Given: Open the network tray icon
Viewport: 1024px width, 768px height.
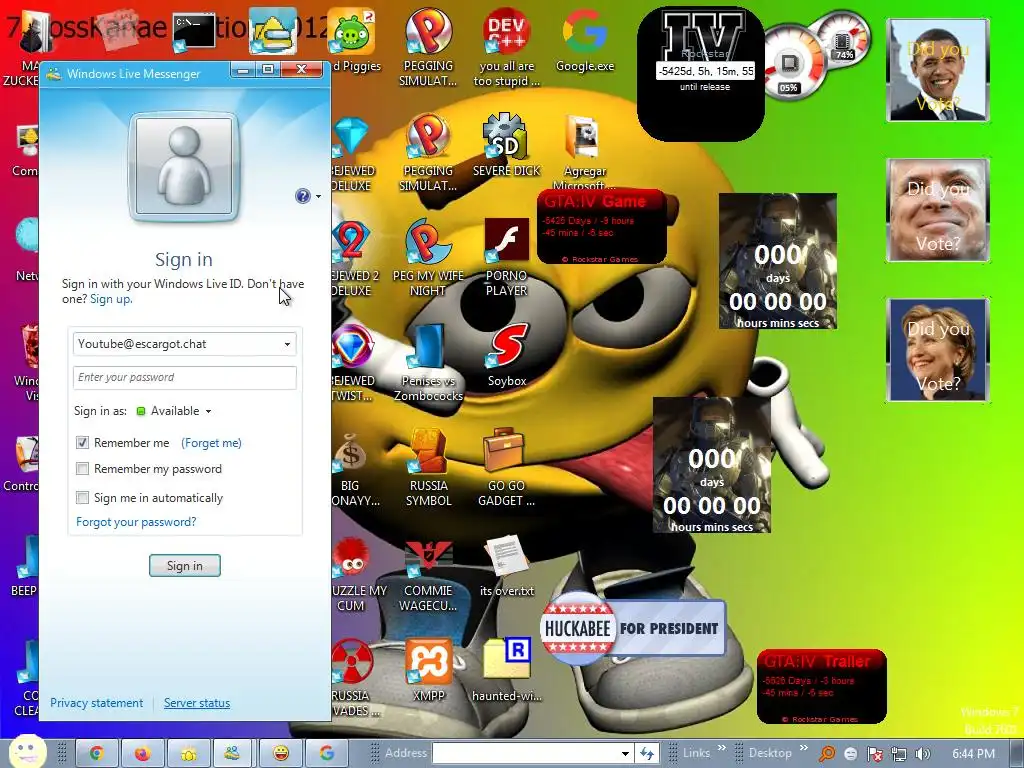Looking at the screenshot, I should click(x=899, y=754).
